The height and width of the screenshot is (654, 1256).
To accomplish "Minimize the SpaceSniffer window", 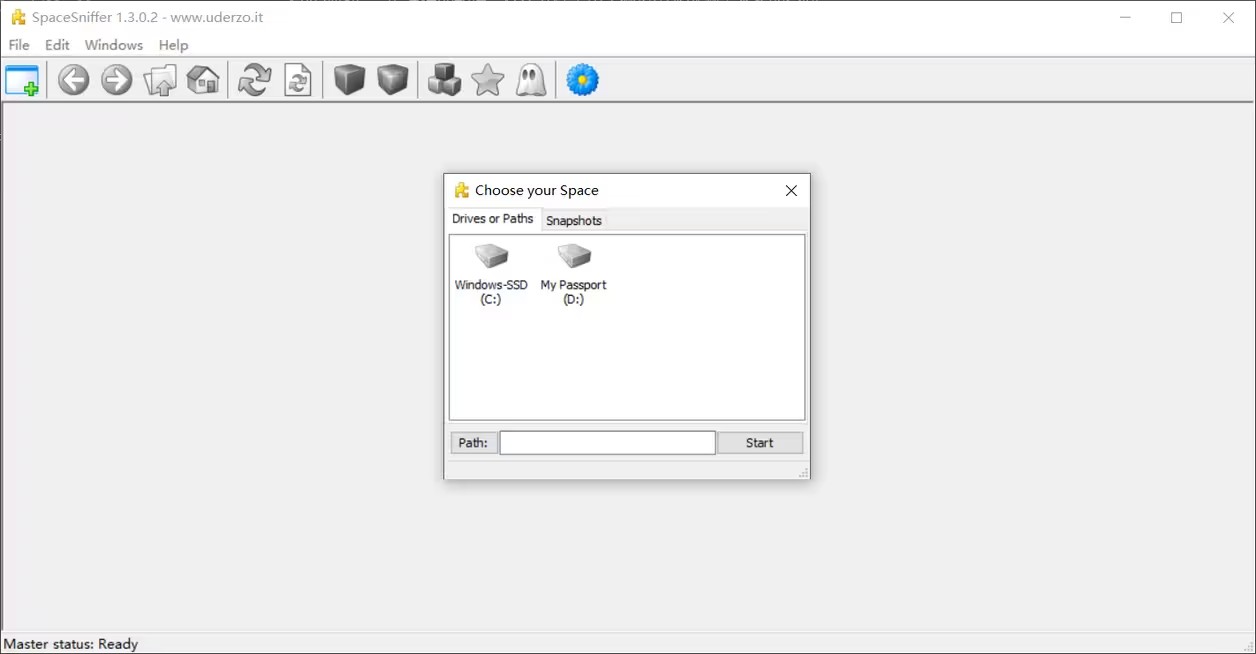I will pyautogui.click(x=1126, y=18).
